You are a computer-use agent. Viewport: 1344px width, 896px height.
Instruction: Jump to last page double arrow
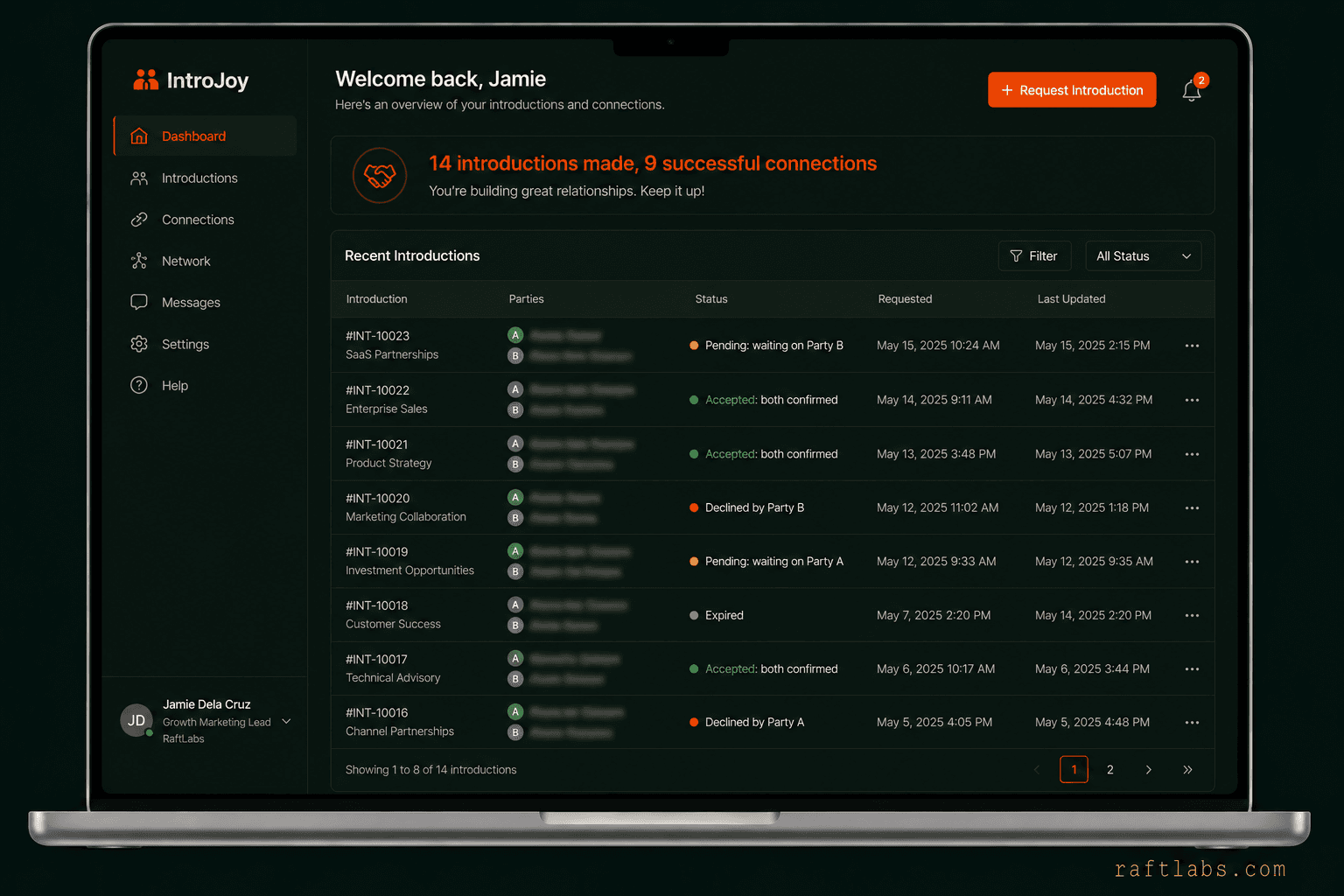tap(1187, 770)
